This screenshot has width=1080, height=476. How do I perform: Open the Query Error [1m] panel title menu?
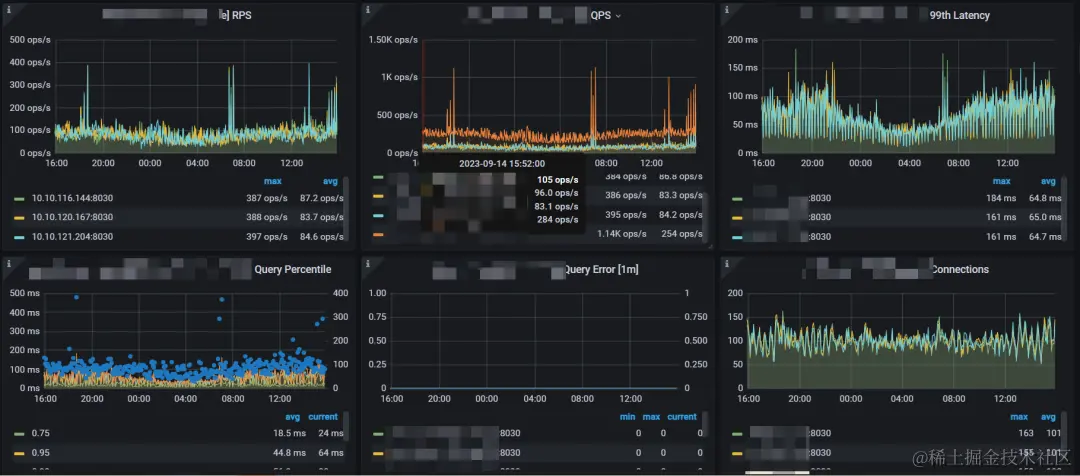click(601, 269)
